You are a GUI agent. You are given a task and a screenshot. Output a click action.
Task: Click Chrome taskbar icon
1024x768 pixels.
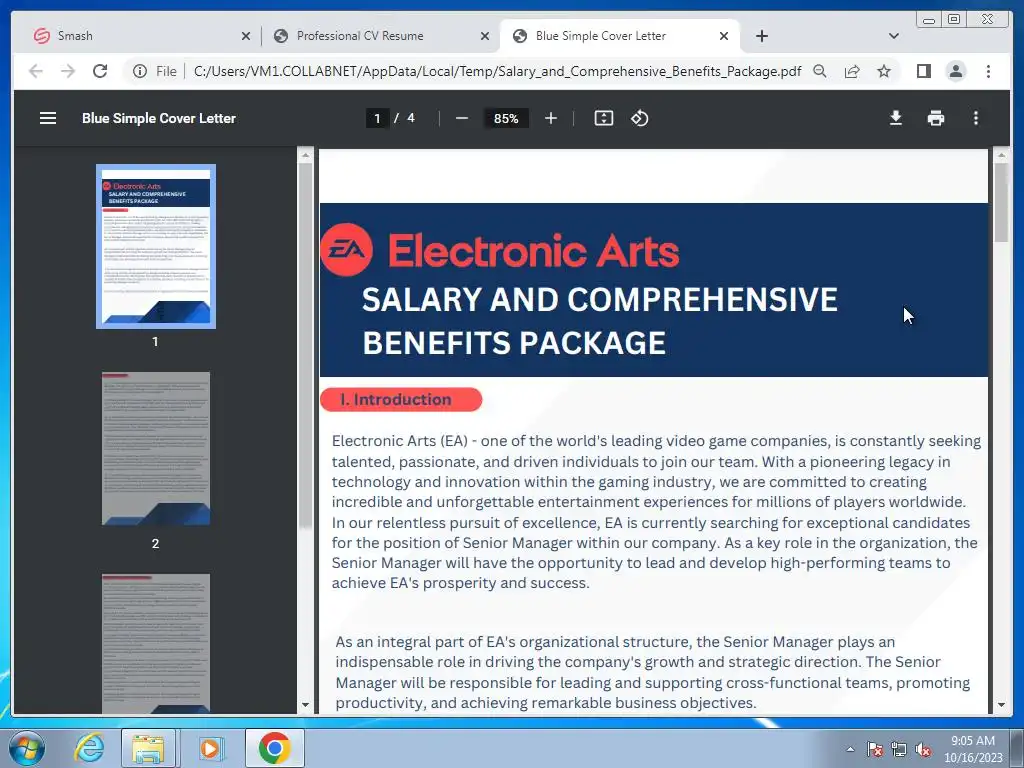[x=274, y=748]
